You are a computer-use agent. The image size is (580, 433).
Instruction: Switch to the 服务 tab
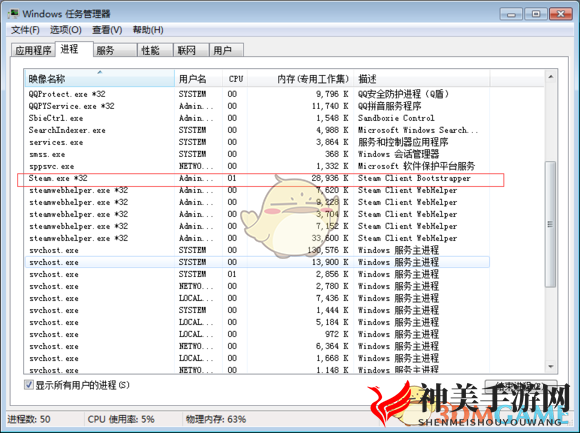pos(115,50)
